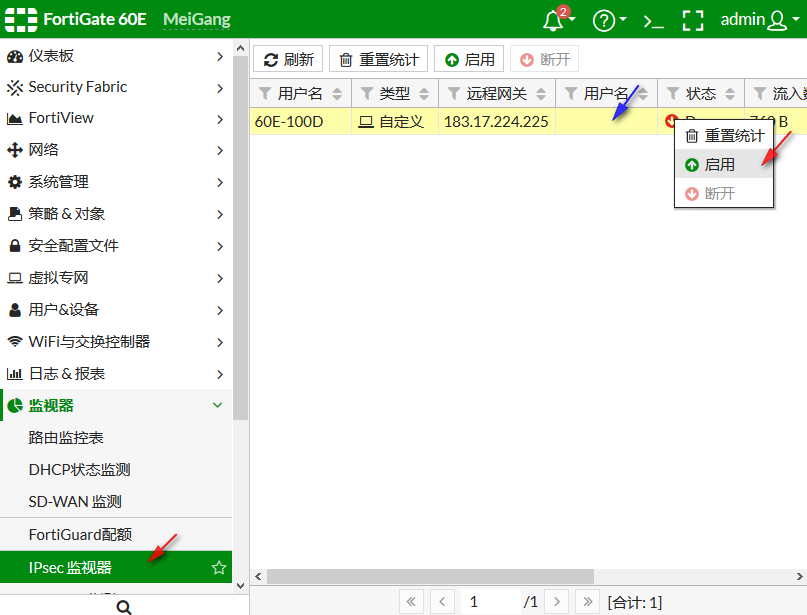Toggle favorite star on IPsec 监视器
This screenshot has width=807, height=615.
click(x=219, y=567)
